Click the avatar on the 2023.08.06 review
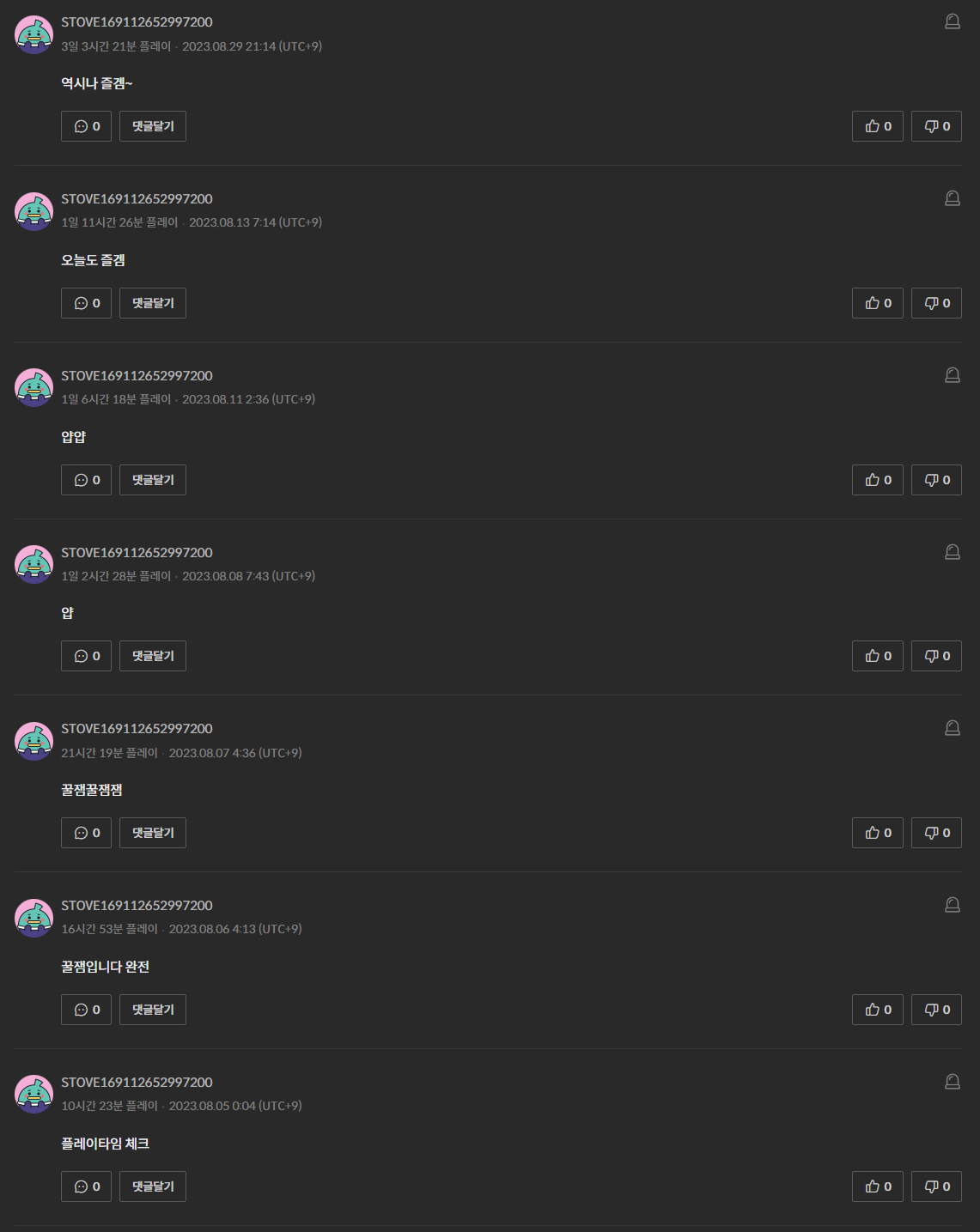 34,918
